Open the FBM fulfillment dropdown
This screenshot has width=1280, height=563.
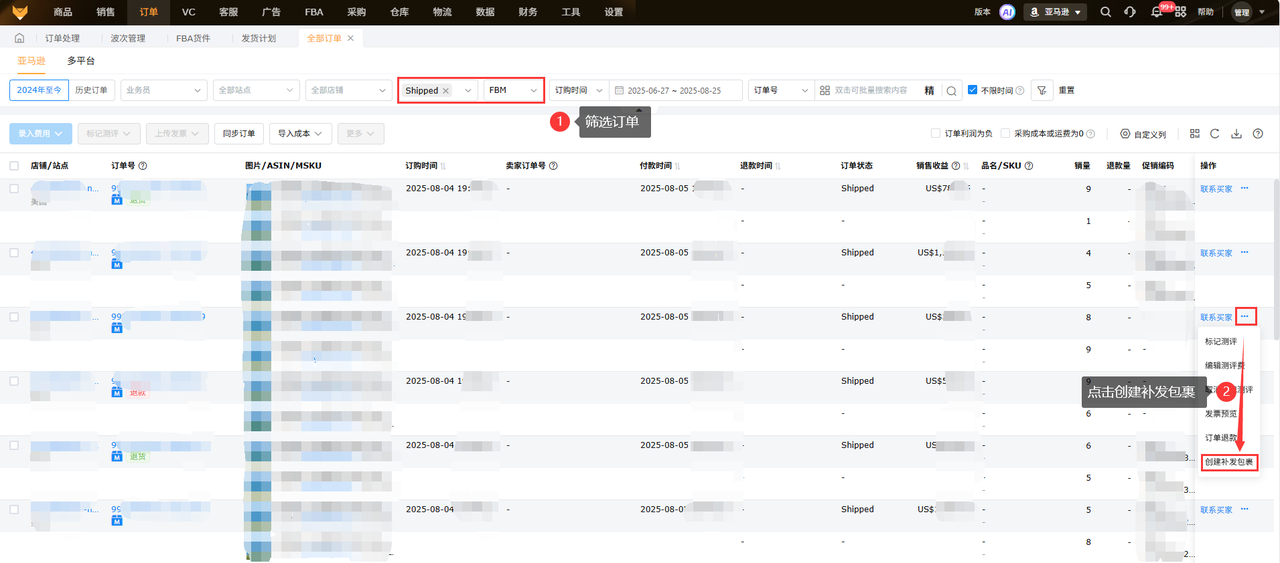point(513,90)
